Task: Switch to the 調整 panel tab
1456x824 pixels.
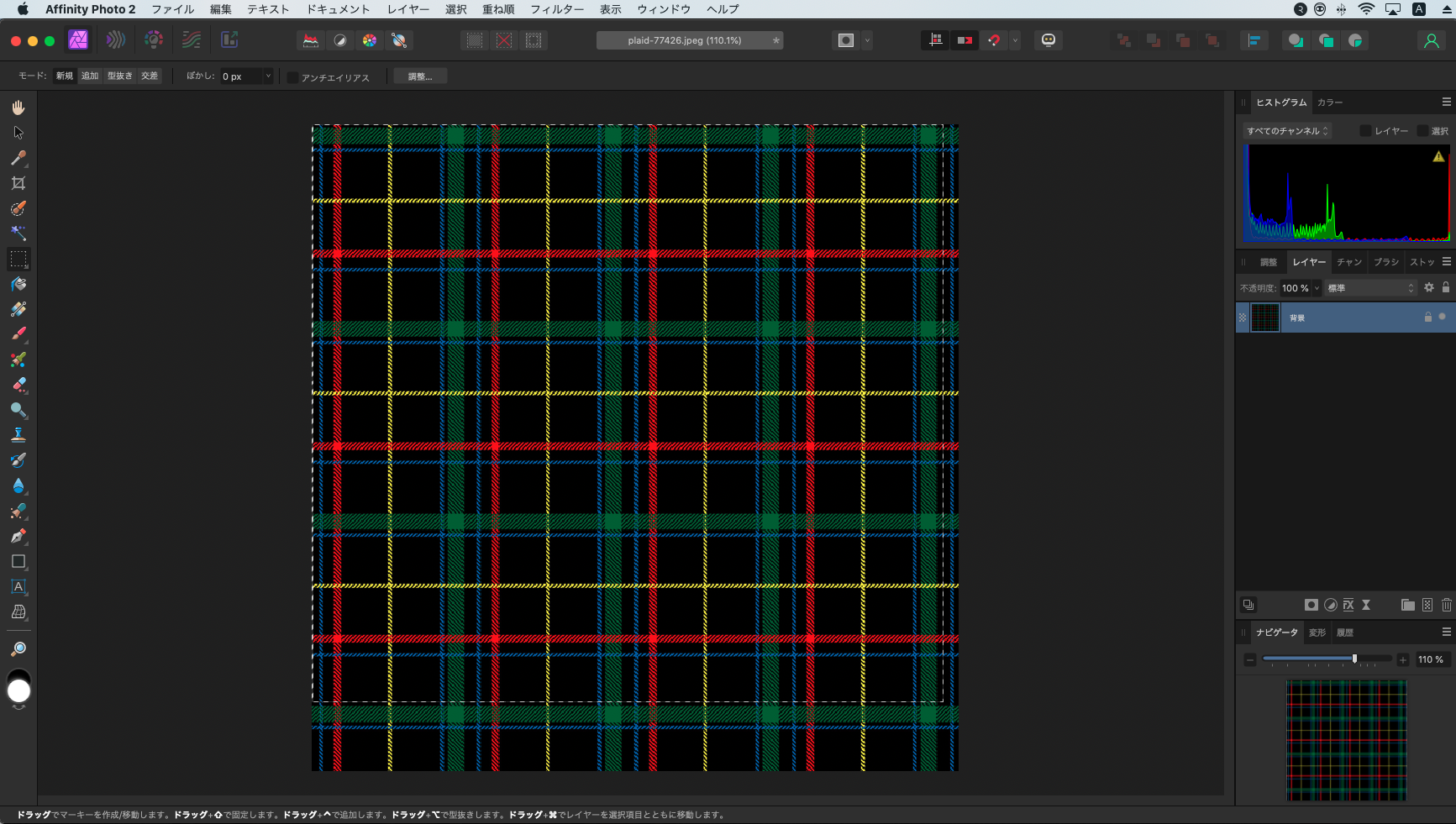Action: coord(1269,262)
